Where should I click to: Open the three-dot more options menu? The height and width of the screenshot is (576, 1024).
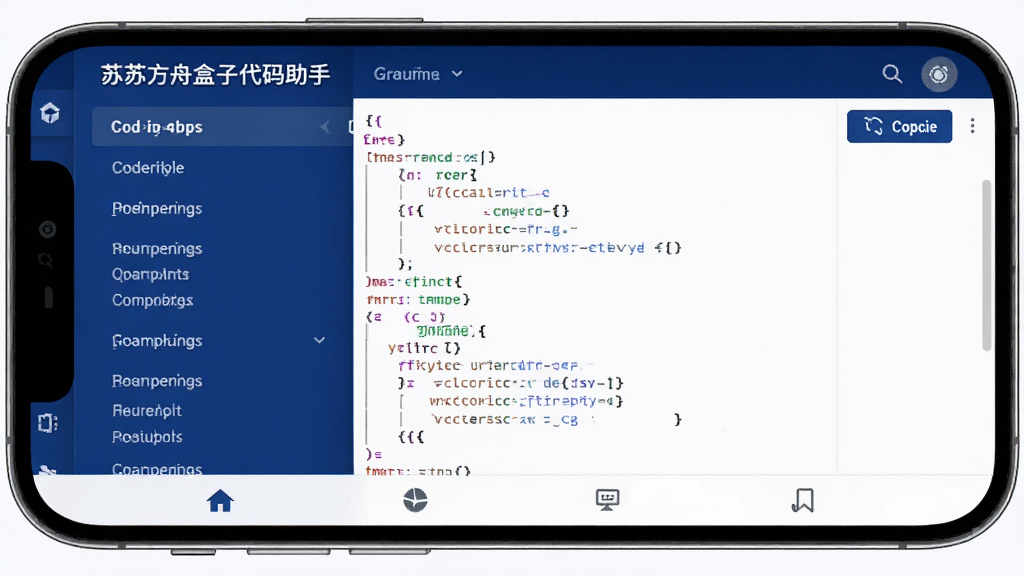(972, 126)
